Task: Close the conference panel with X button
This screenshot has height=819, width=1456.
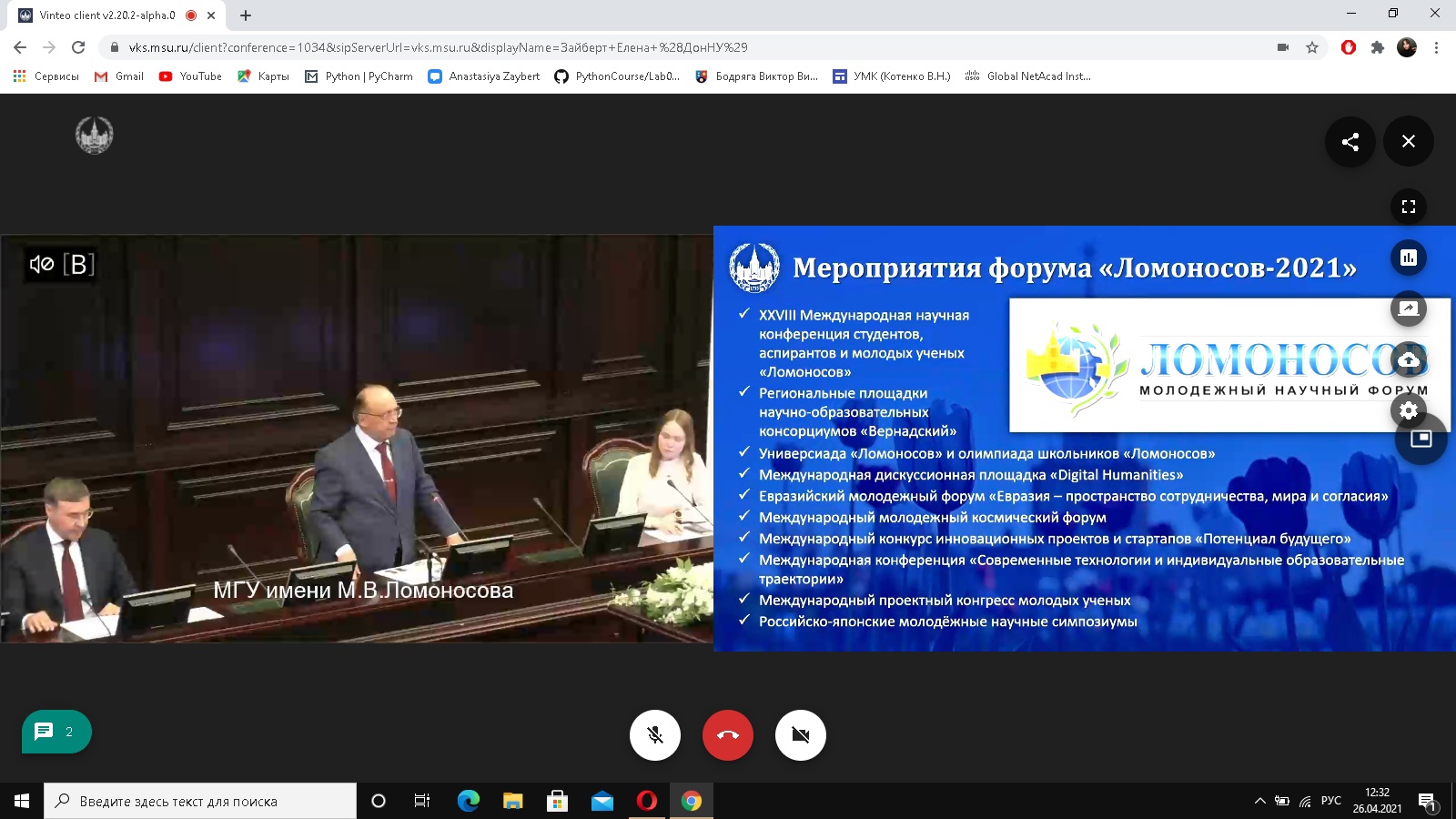Action: 1409,141
